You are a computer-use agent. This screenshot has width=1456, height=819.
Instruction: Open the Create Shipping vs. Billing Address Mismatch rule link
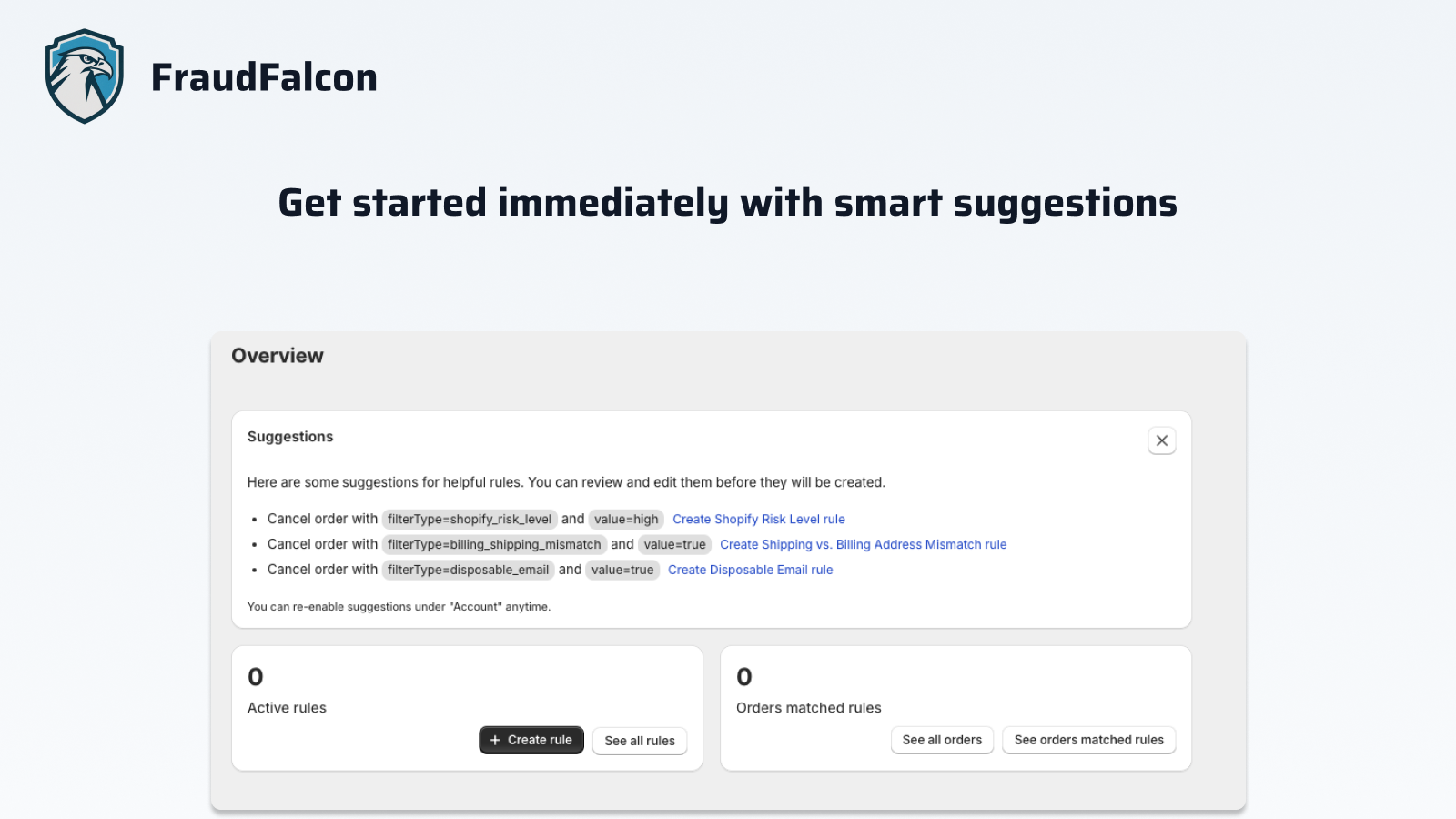(863, 544)
